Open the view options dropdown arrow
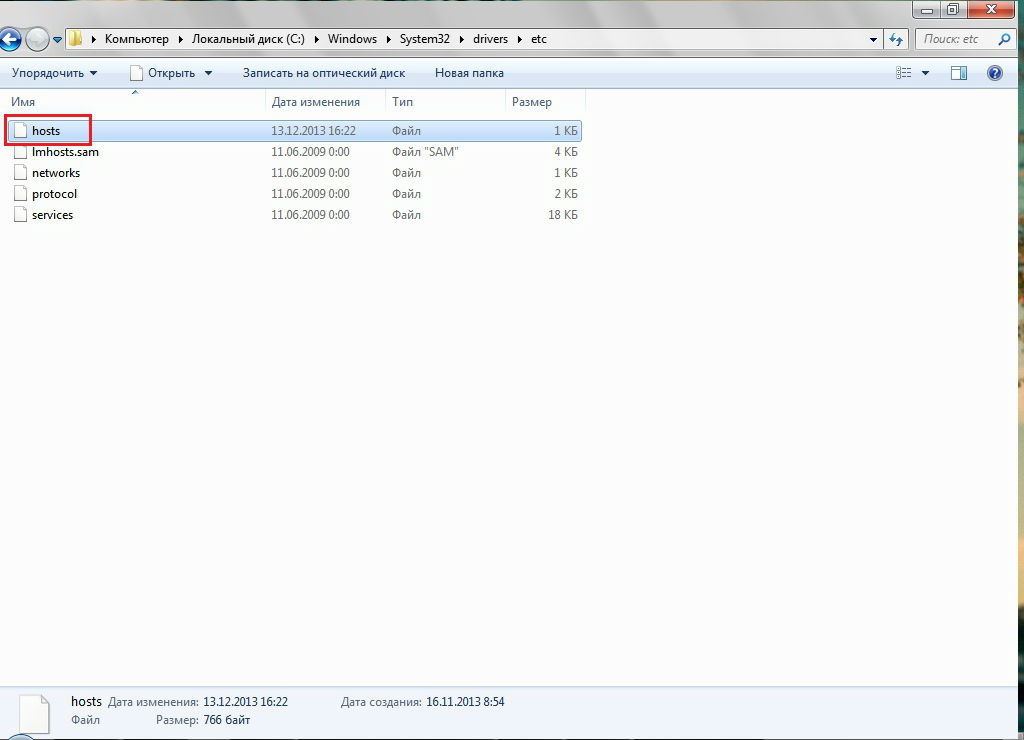 pyautogui.click(x=925, y=73)
